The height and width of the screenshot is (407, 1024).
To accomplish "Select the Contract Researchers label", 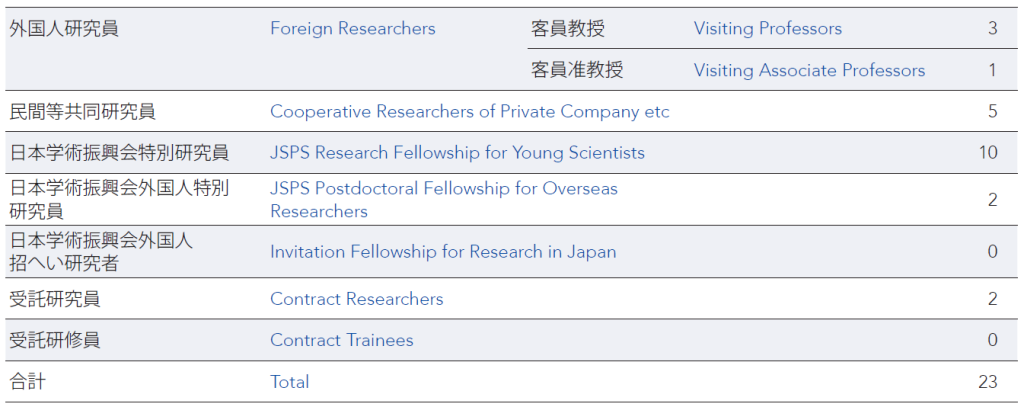I will coord(357,299).
